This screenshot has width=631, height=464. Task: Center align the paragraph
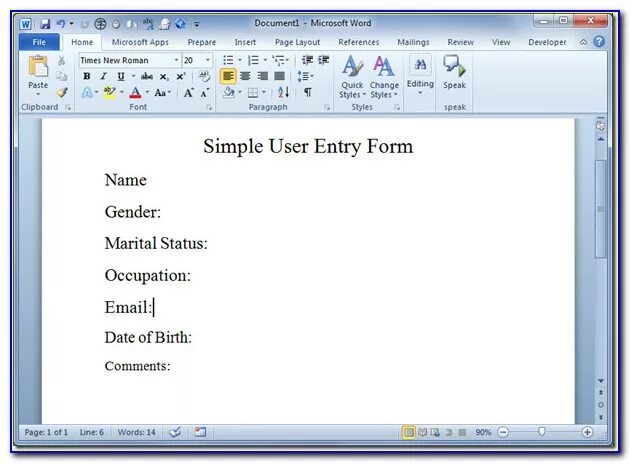coord(245,76)
